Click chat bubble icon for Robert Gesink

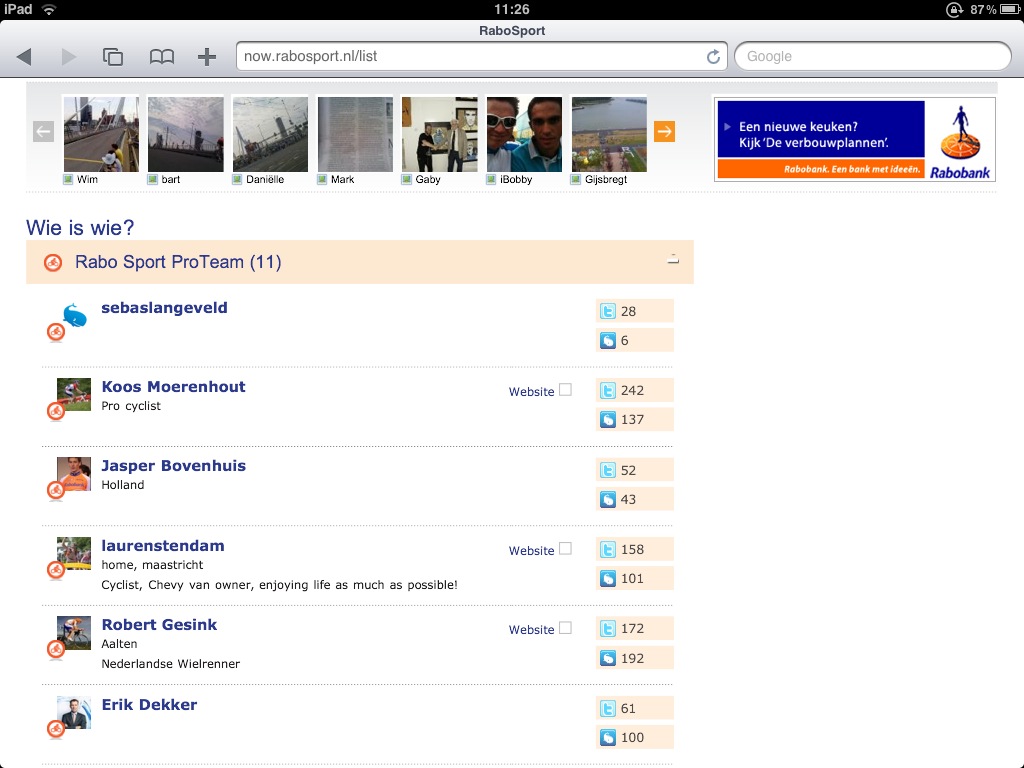pyautogui.click(x=607, y=658)
